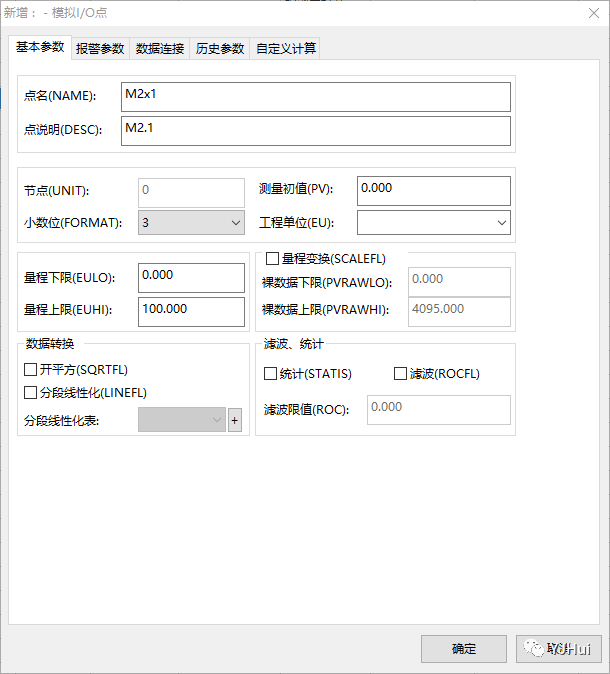Click the 节点(UNIT) field
The width and height of the screenshot is (610, 674).
191,193
